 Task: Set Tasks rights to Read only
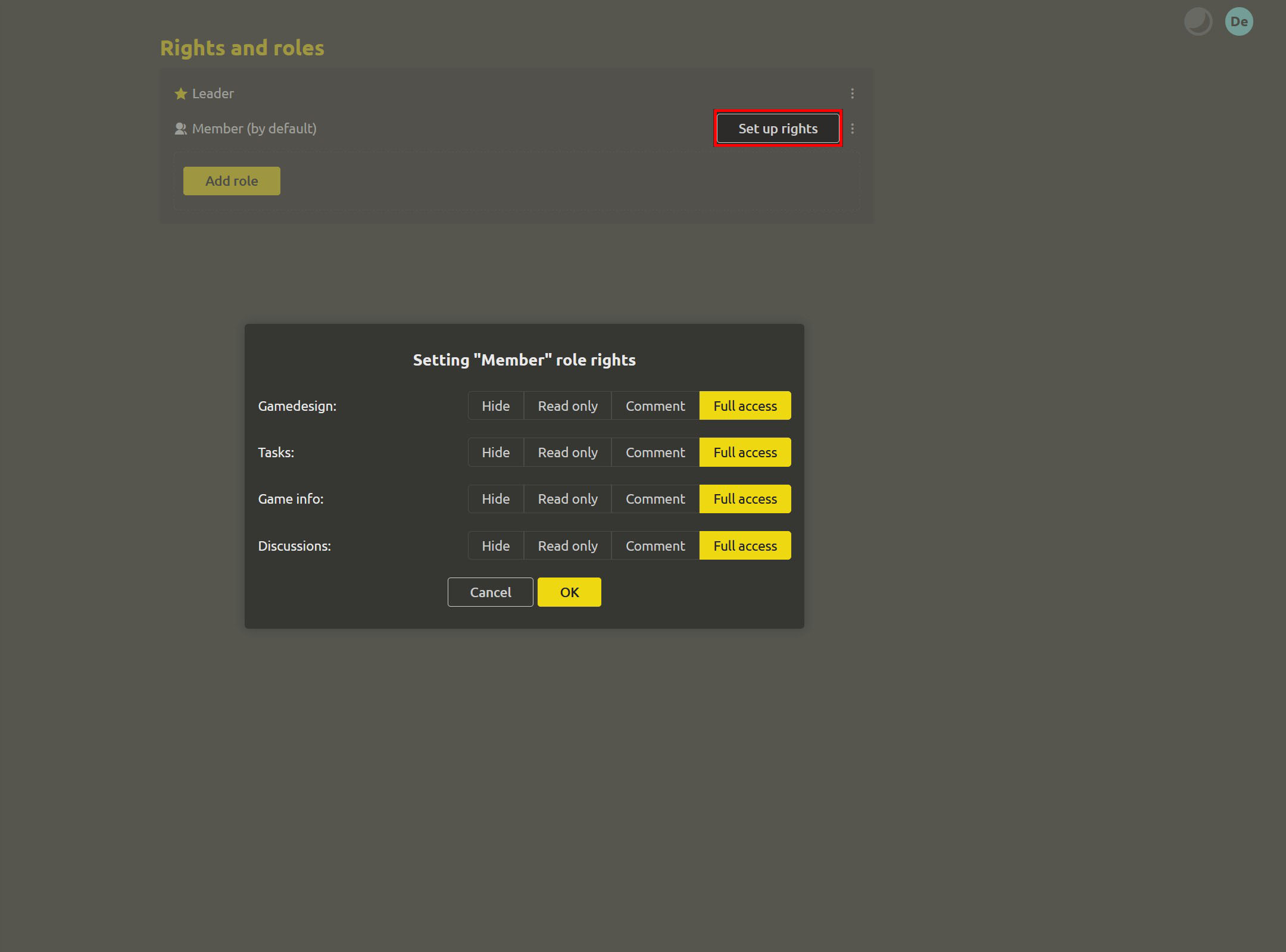coord(567,452)
